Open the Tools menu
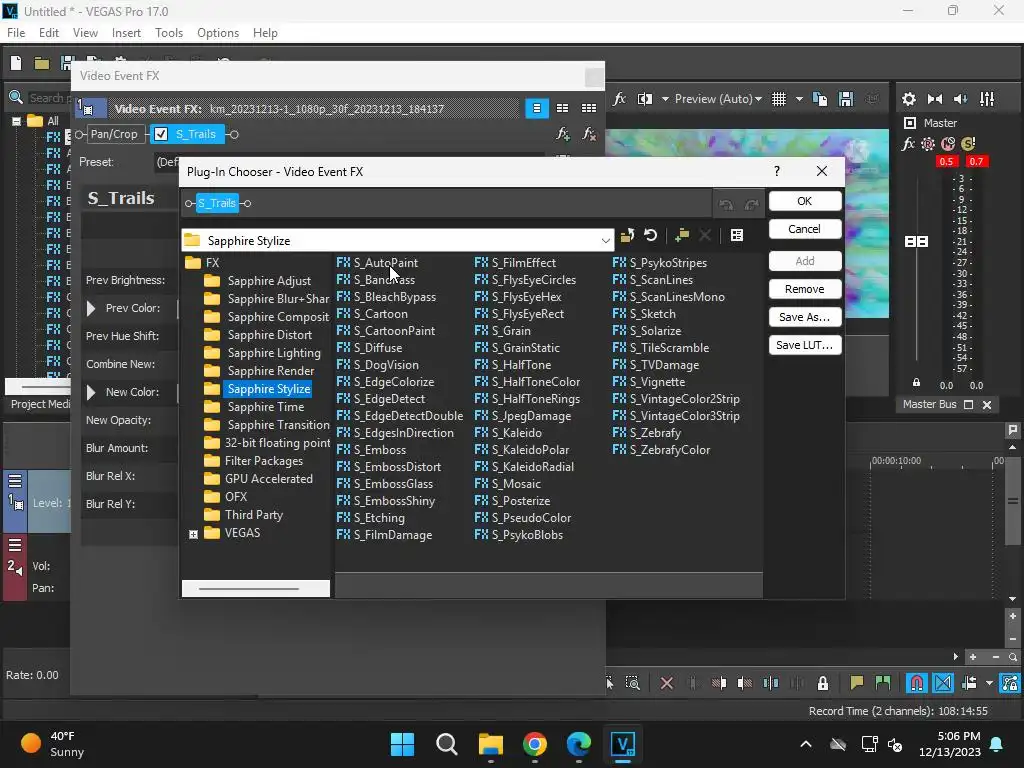 (168, 33)
